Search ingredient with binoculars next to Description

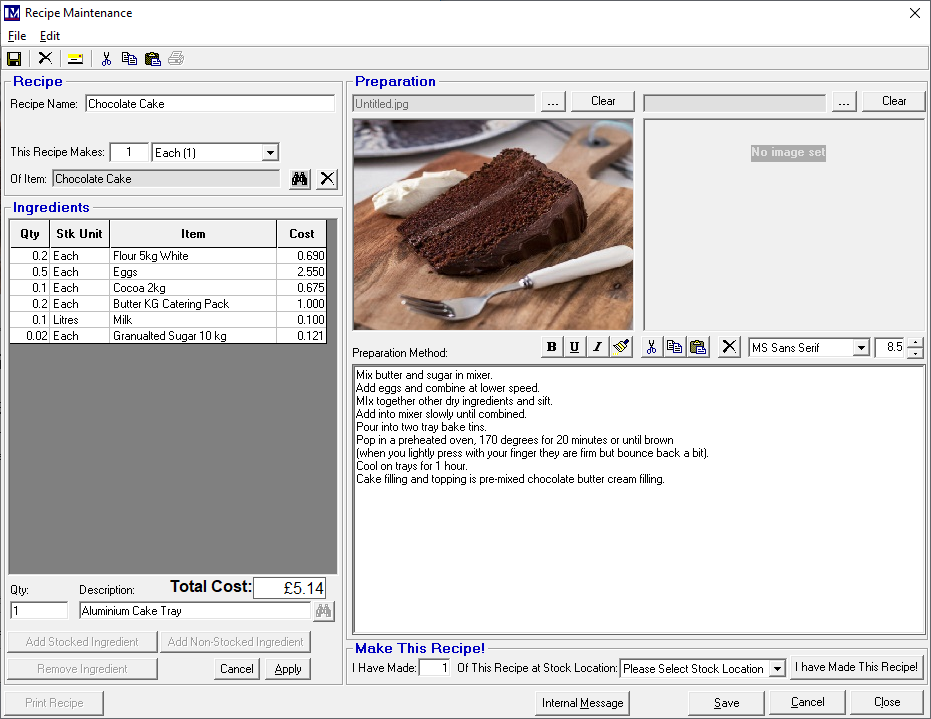(323, 611)
